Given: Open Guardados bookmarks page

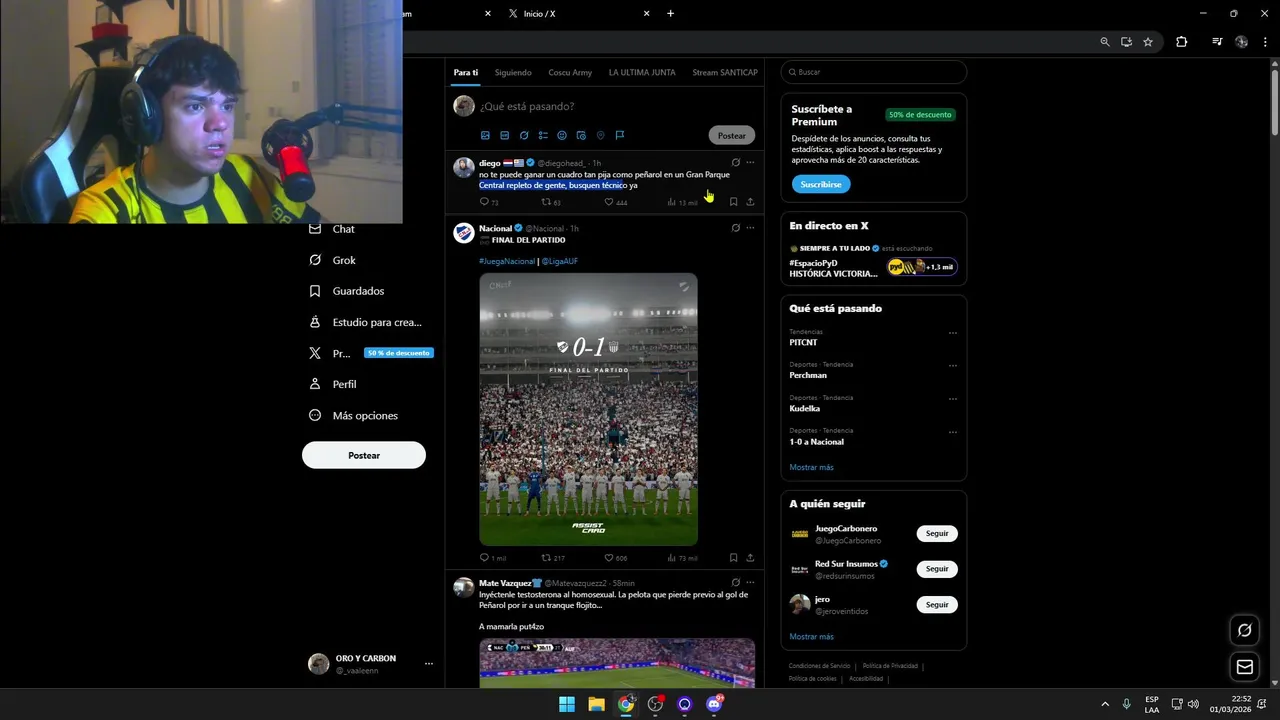Looking at the screenshot, I should pos(348,291).
